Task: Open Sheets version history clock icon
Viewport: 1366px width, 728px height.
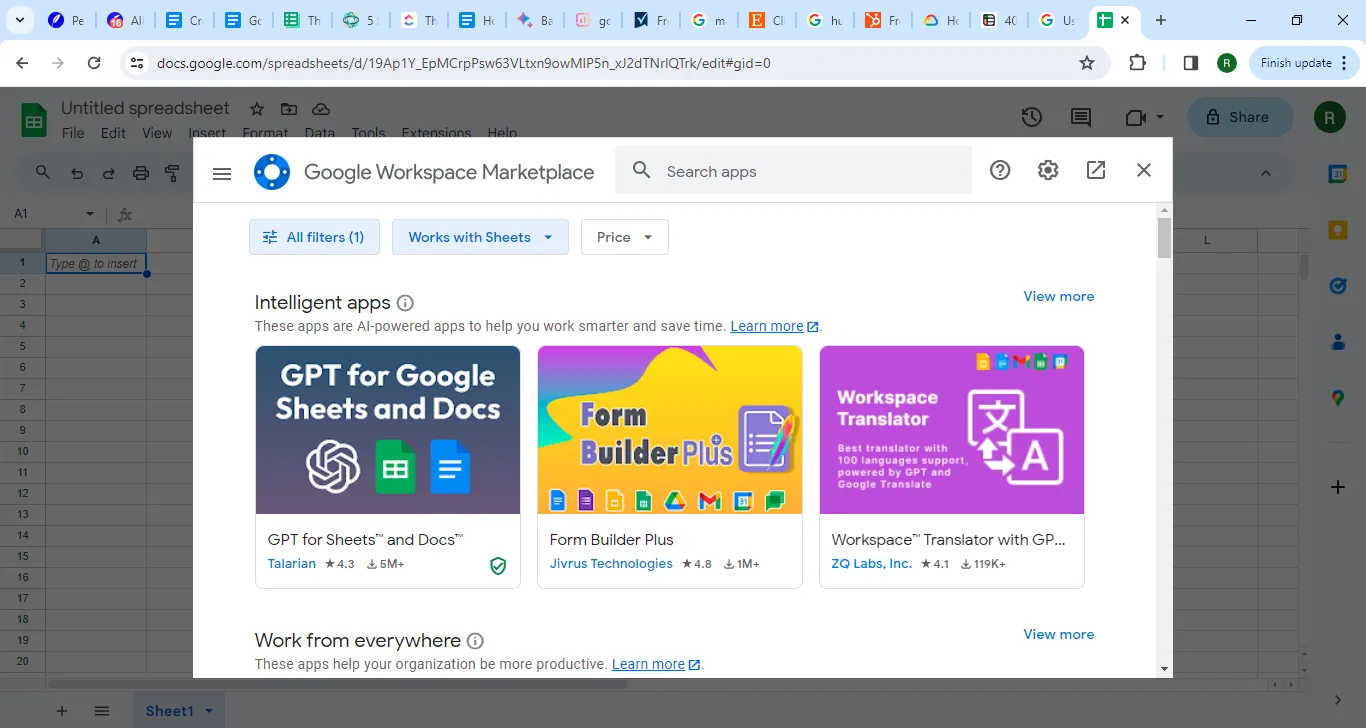Action: coord(1032,117)
